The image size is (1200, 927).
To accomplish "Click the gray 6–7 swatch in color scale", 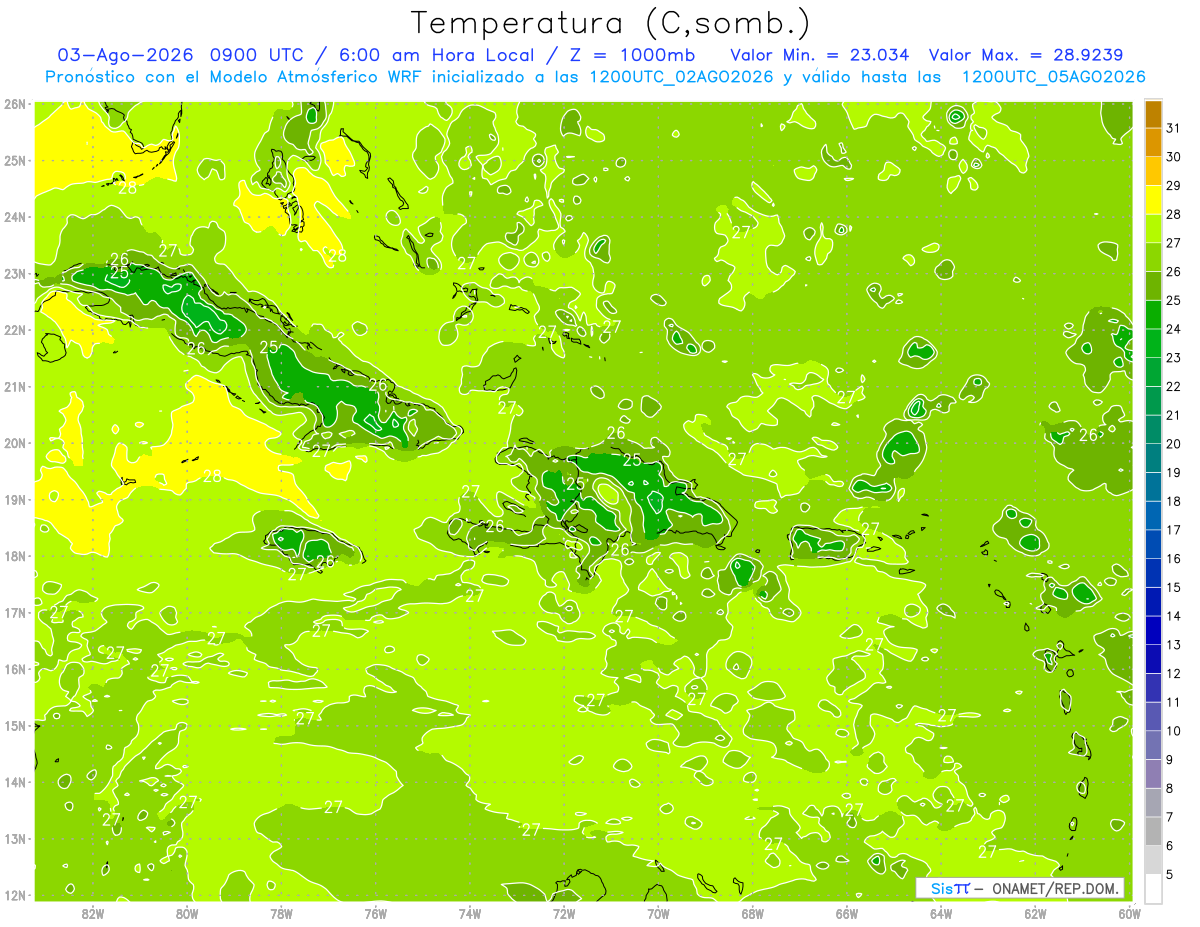I will pyautogui.click(x=1154, y=830).
